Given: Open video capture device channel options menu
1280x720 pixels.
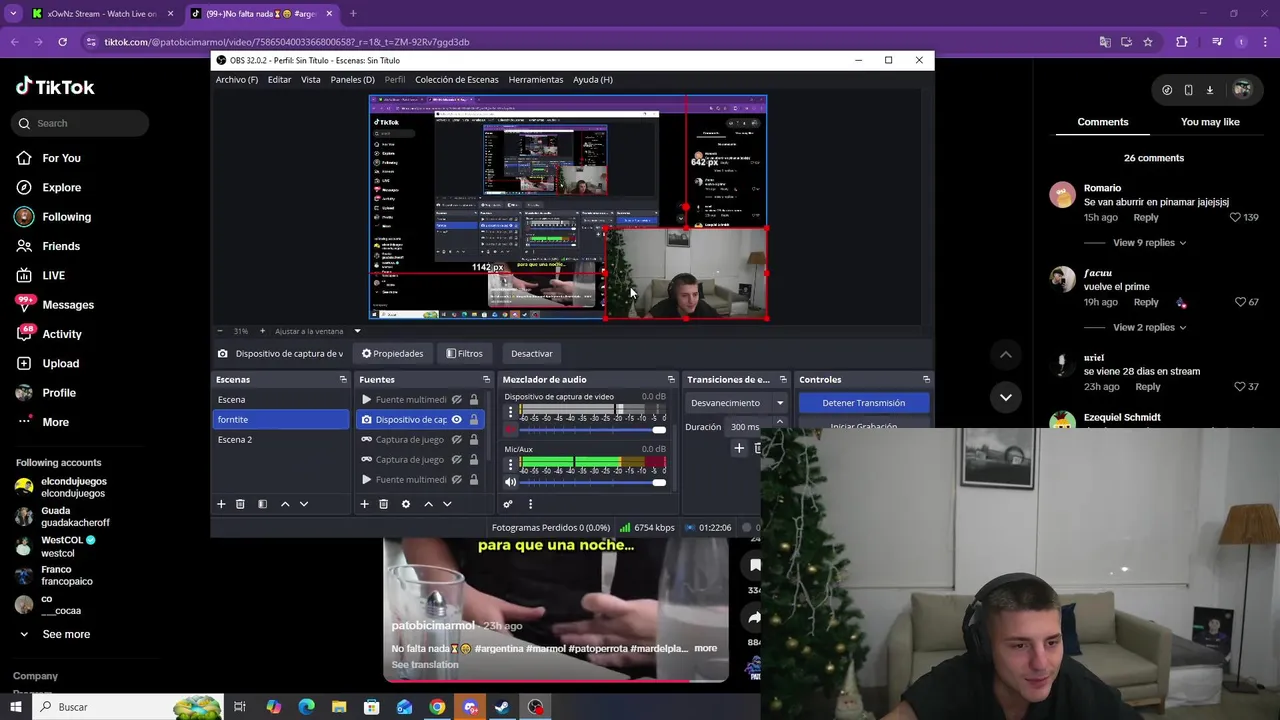Looking at the screenshot, I should (x=510, y=412).
